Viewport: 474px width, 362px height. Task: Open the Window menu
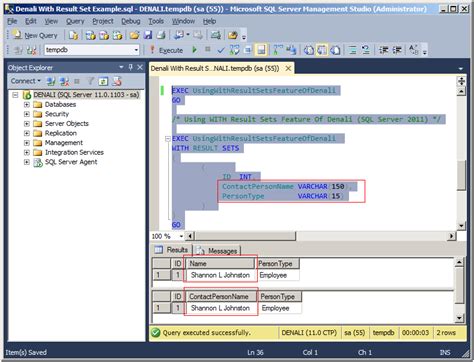(x=183, y=21)
